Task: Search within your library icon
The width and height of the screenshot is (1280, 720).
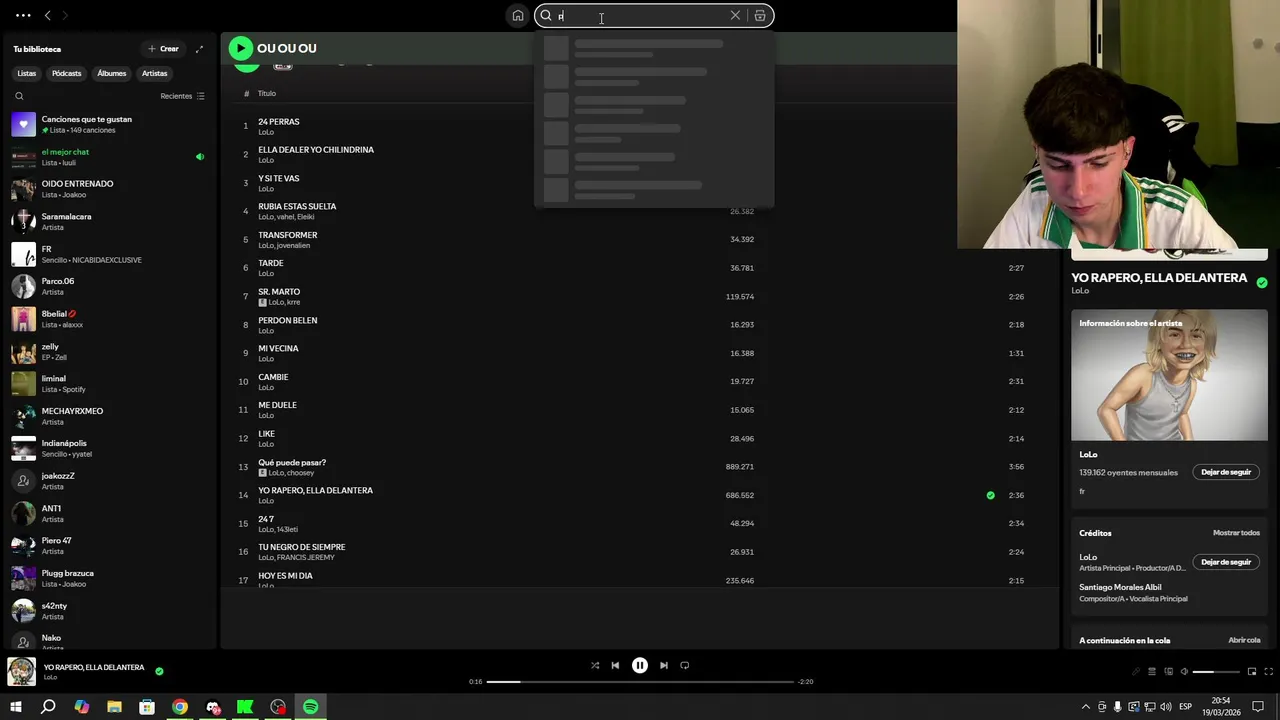Action: pyautogui.click(x=19, y=96)
